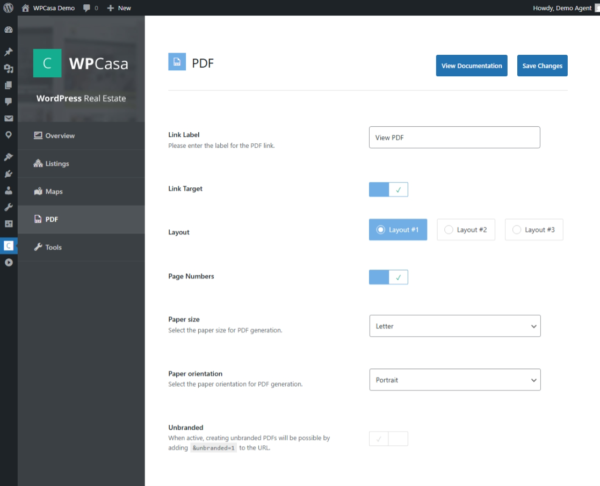600x486 pixels.
Task: Click the active WPCasa C icon in sidebar
Action: point(8,246)
